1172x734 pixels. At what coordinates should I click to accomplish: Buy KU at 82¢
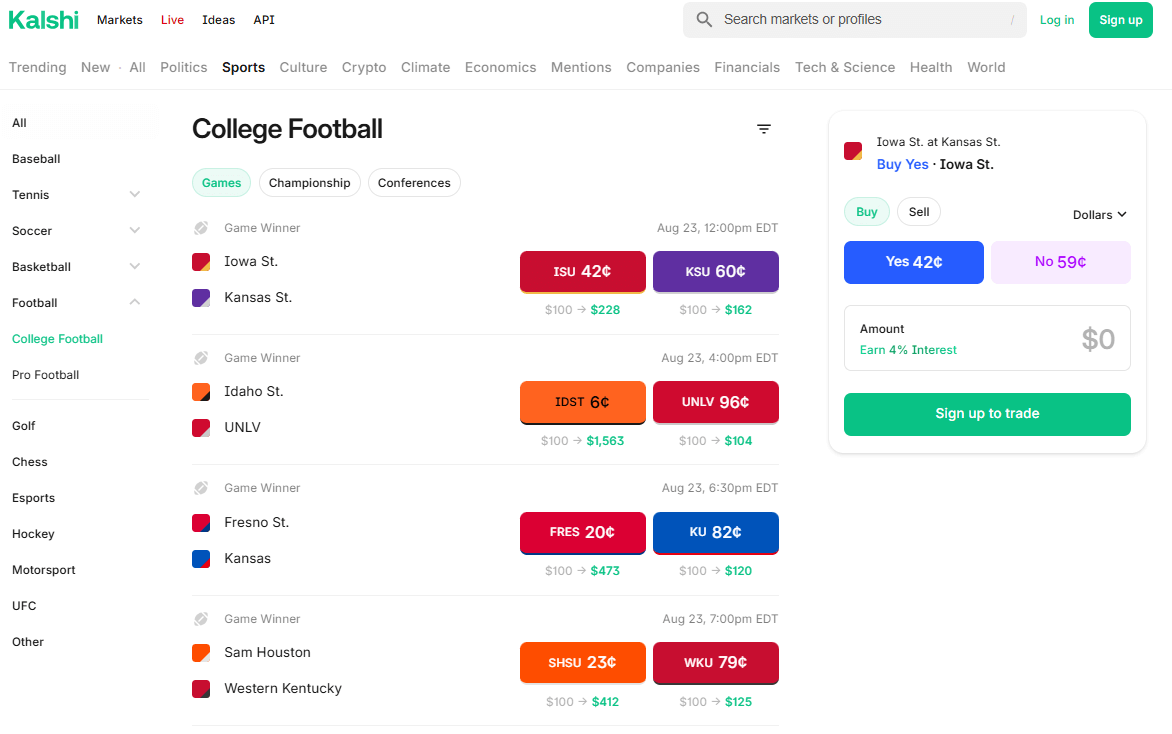click(715, 533)
